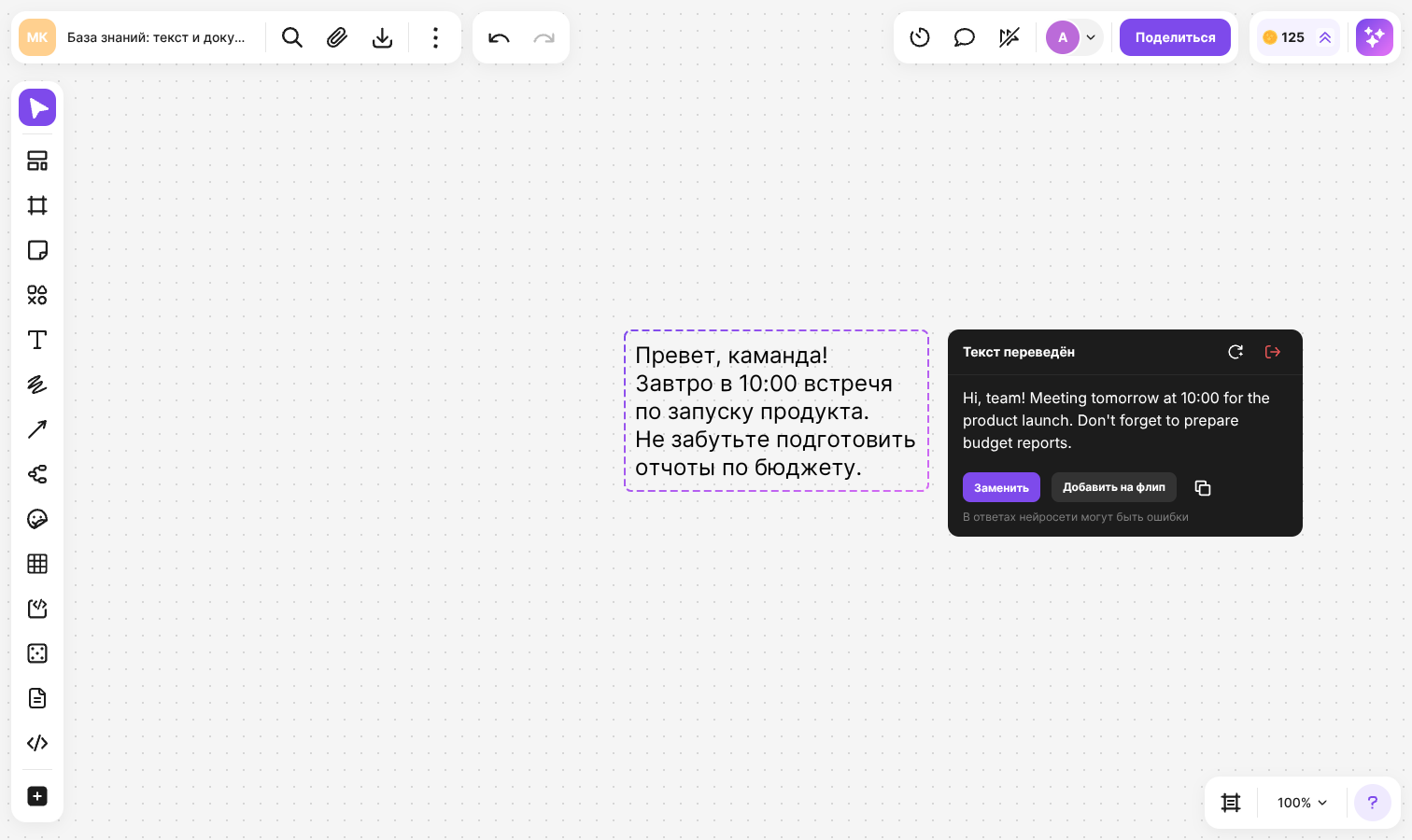1412x840 pixels.
Task: Click Добавить на флип button
Action: [1114, 487]
